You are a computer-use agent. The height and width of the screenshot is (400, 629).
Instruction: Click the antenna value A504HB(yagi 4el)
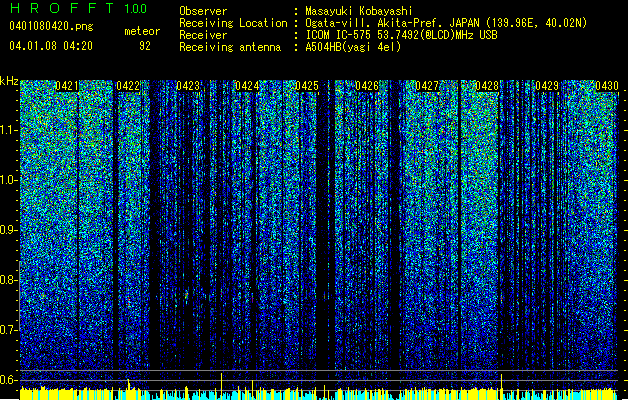353,47
